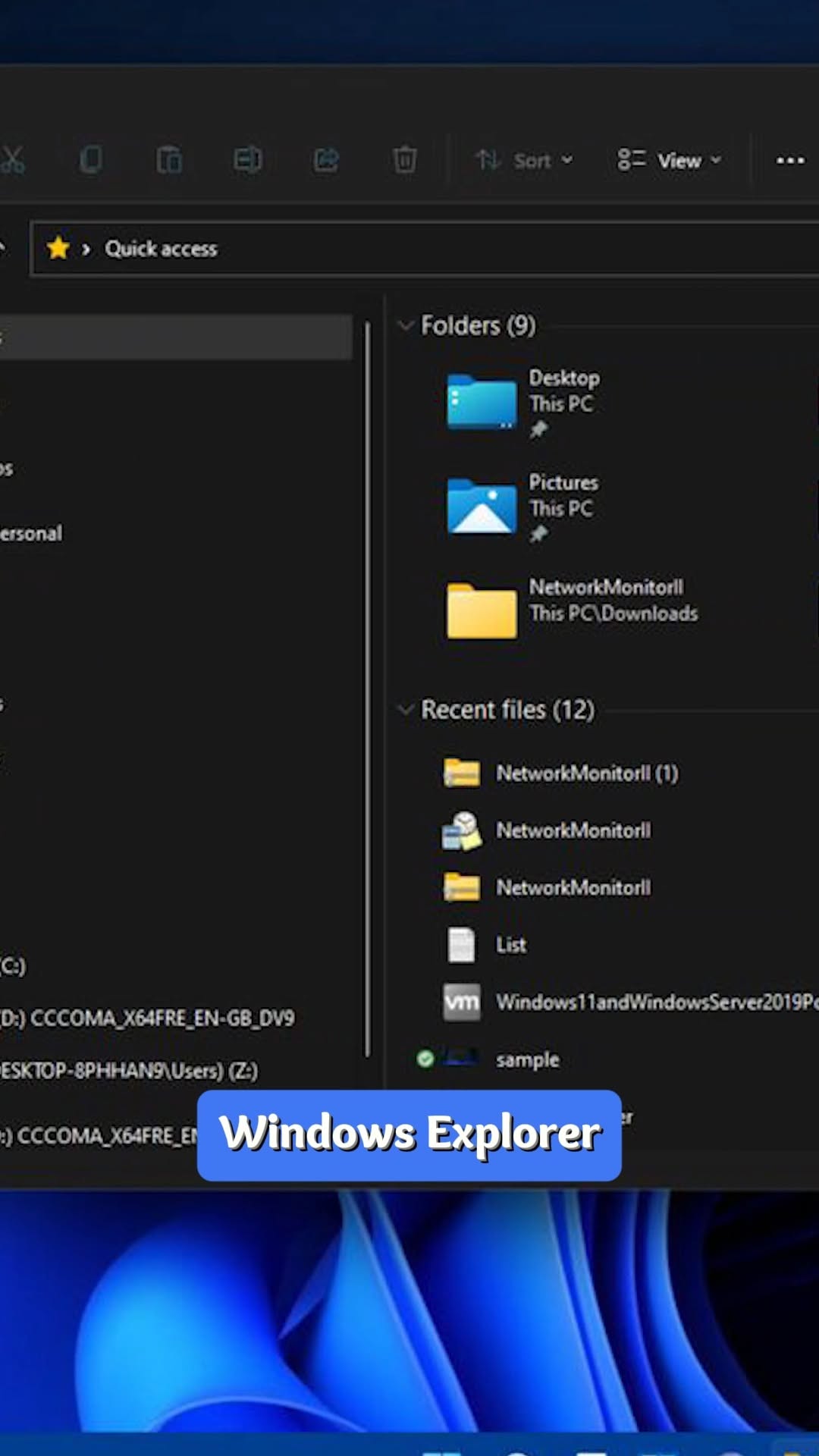The image size is (819, 1456).
Task: Select the List recent file
Action: [511, 945]
